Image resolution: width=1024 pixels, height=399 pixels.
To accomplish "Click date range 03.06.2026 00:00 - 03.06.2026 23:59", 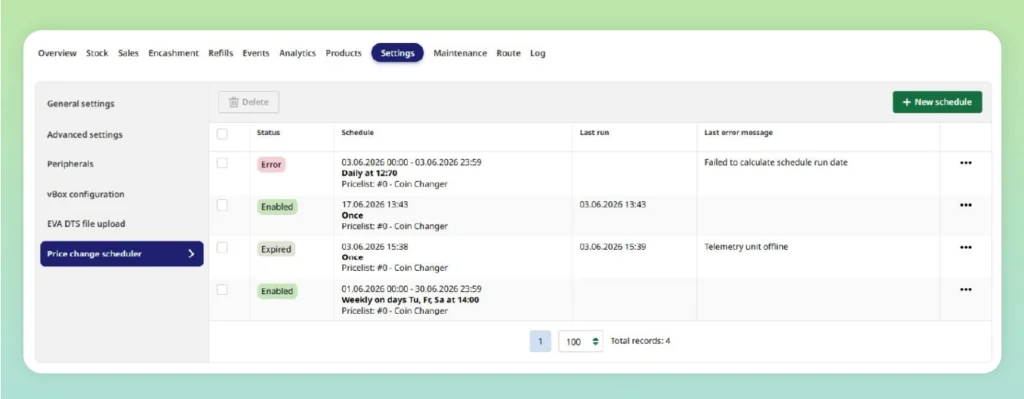I will [x=411, y=162].
